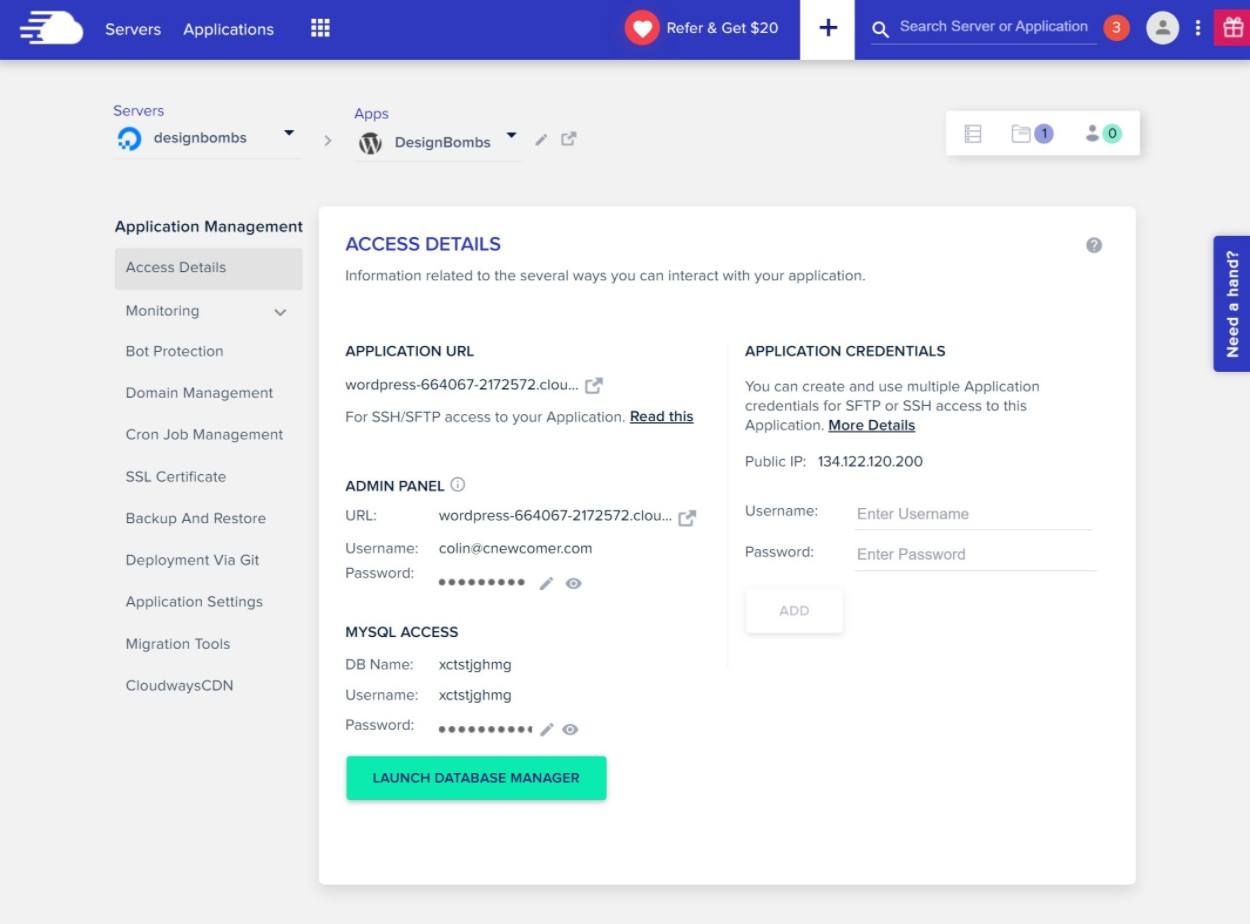Switch to the Applications menu item

click(x=228, y=29)
